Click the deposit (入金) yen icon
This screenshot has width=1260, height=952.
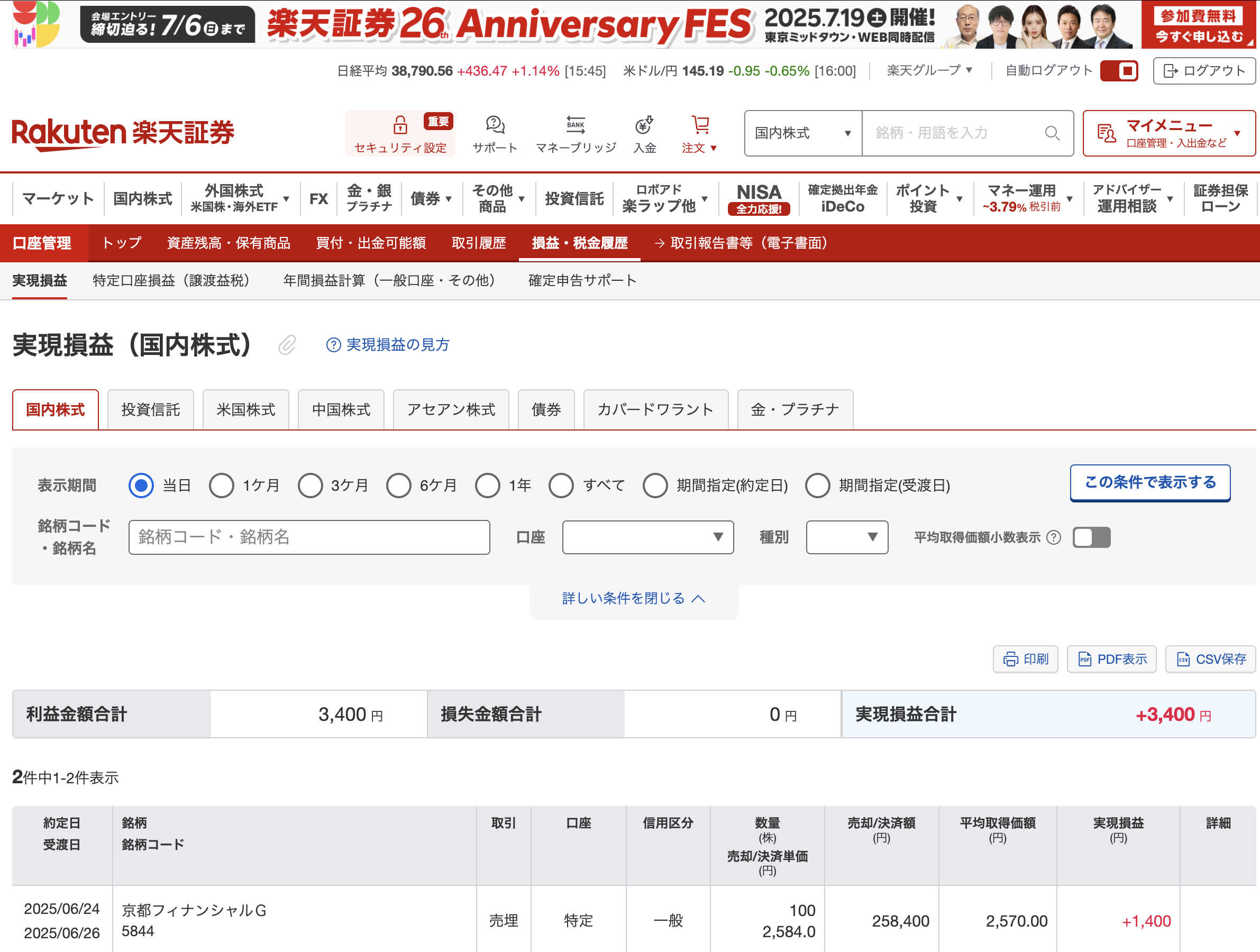click(x=644, y=125)
